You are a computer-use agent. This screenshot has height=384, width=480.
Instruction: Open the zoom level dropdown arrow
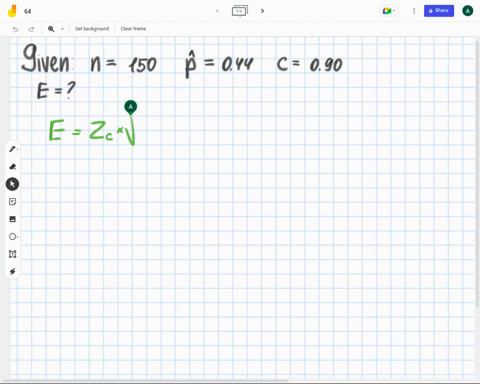point(62,29)
